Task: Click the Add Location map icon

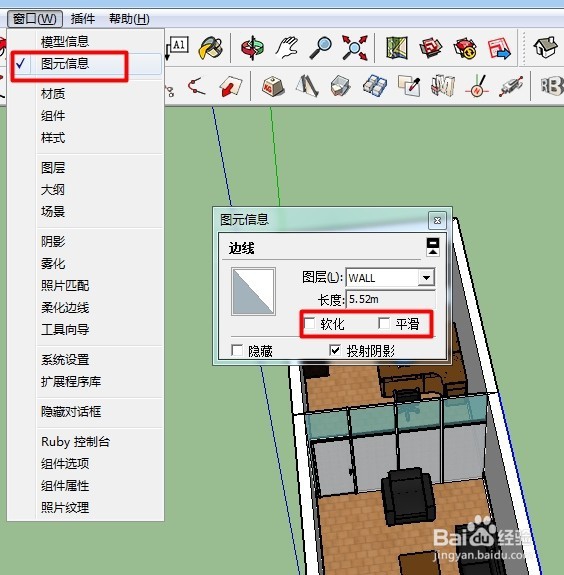Action: click(397, 48)
